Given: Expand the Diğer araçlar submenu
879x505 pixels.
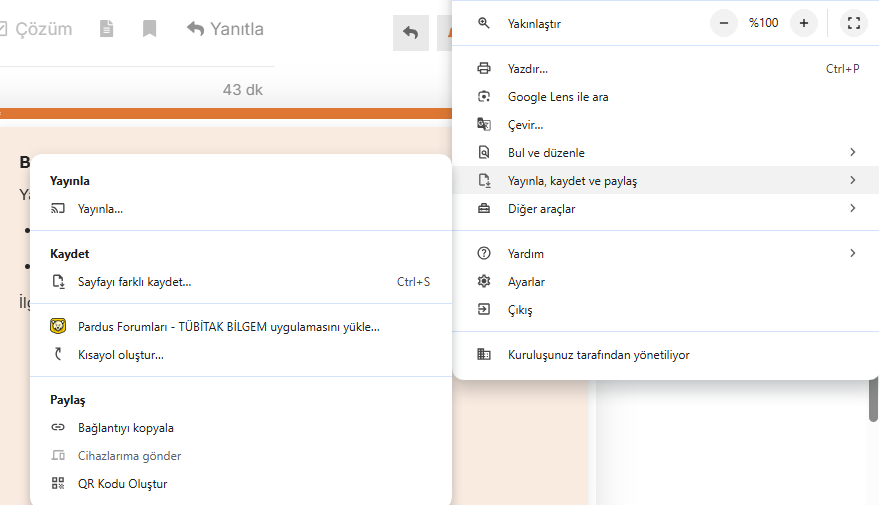Looking at the screenshot, I should (x=541, y=209).
